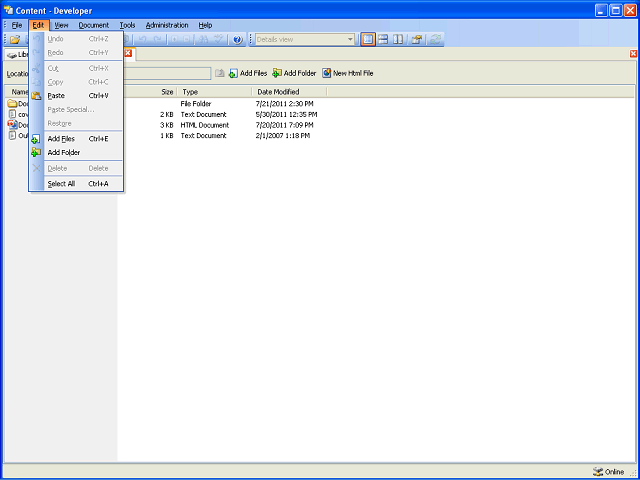
Task: Click the 2 KB size cell
Action: pyautogui.click(x=167, y=115)
